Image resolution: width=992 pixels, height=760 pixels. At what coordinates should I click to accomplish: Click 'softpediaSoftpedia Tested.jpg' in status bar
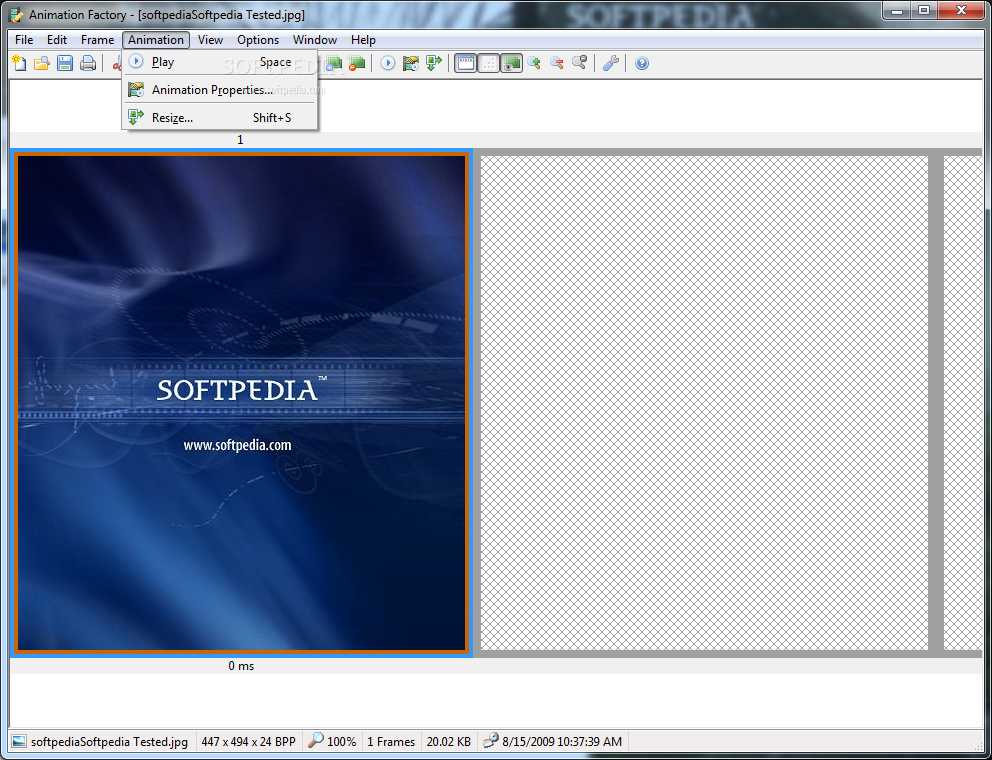click(109, 742)
